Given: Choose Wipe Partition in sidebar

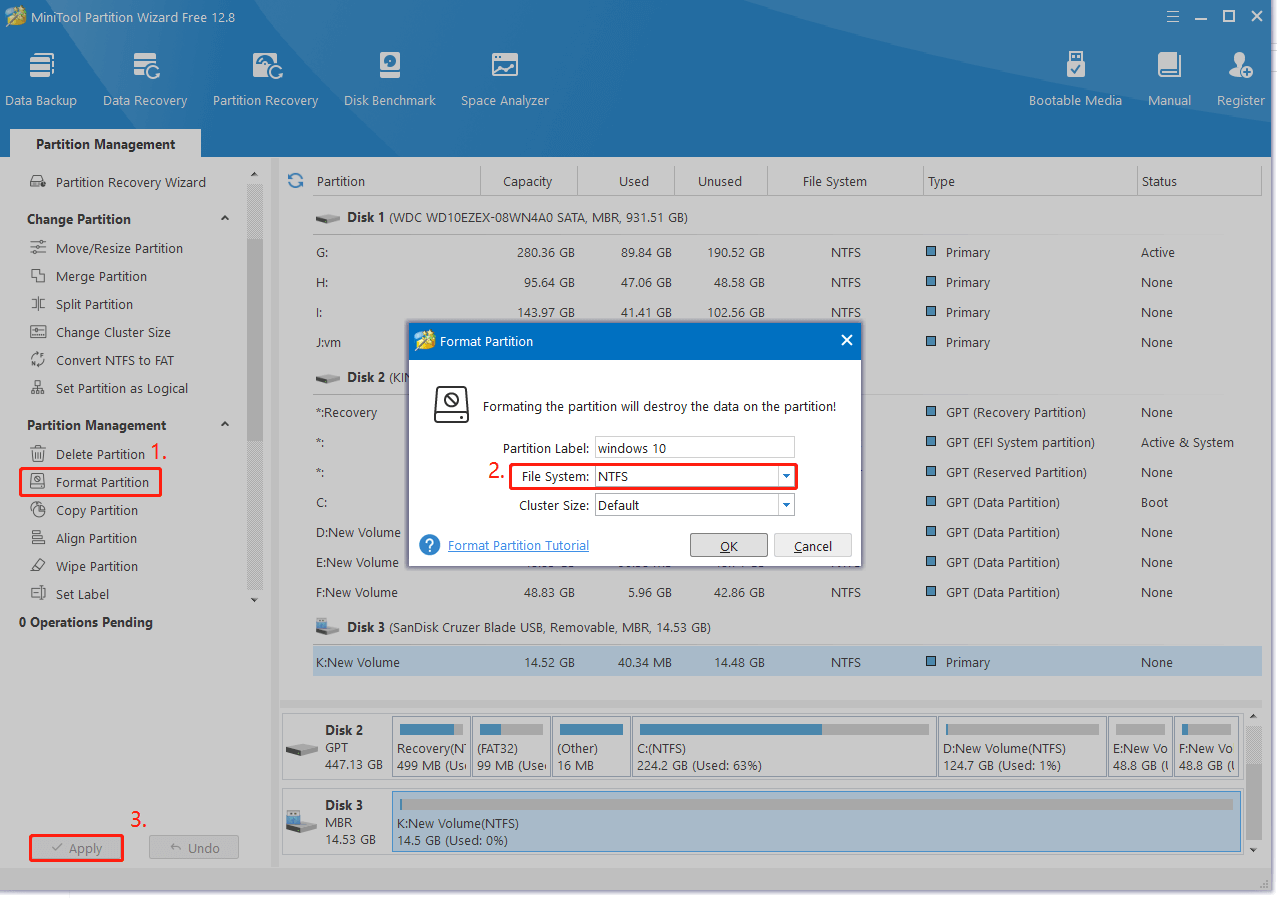Looking at the screenshot, I should tap(96, 566).
